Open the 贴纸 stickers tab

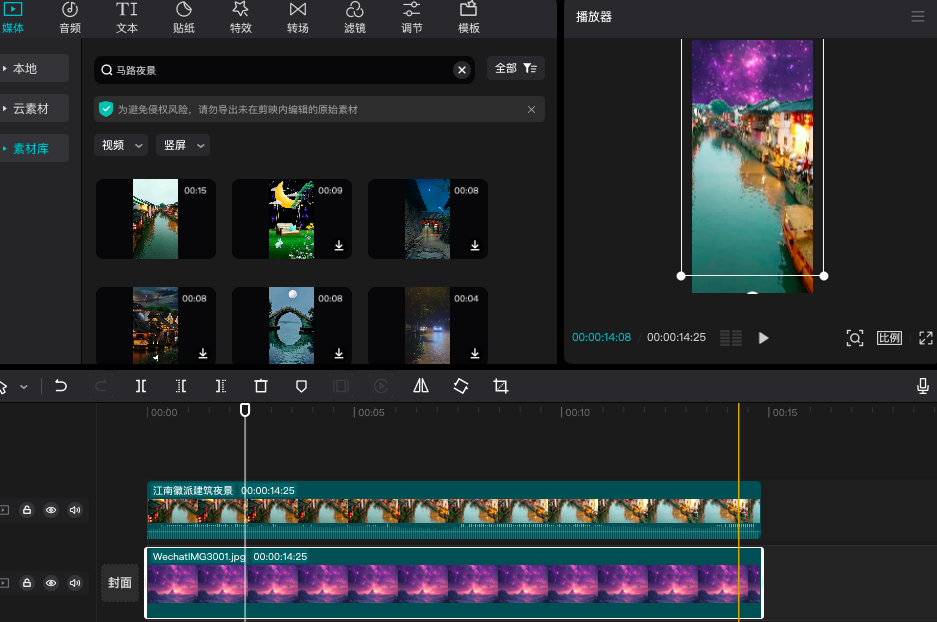click(x=183, y=18)
